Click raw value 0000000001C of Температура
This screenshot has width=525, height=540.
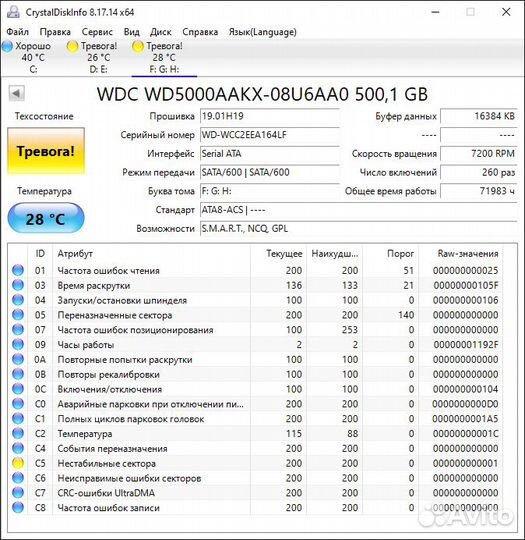[x=466, y=434]
